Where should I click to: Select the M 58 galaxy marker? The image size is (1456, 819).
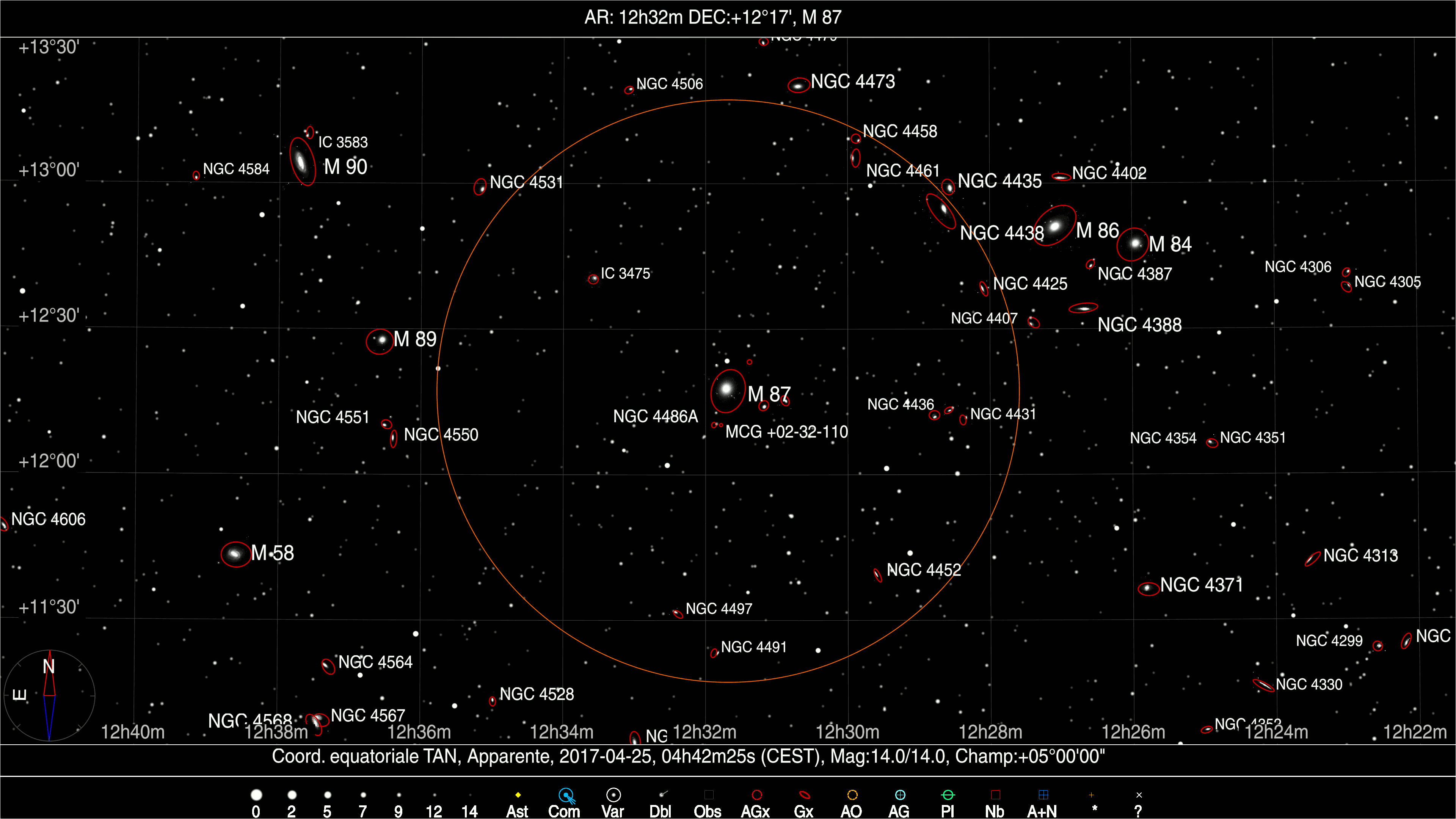[235, 554]
